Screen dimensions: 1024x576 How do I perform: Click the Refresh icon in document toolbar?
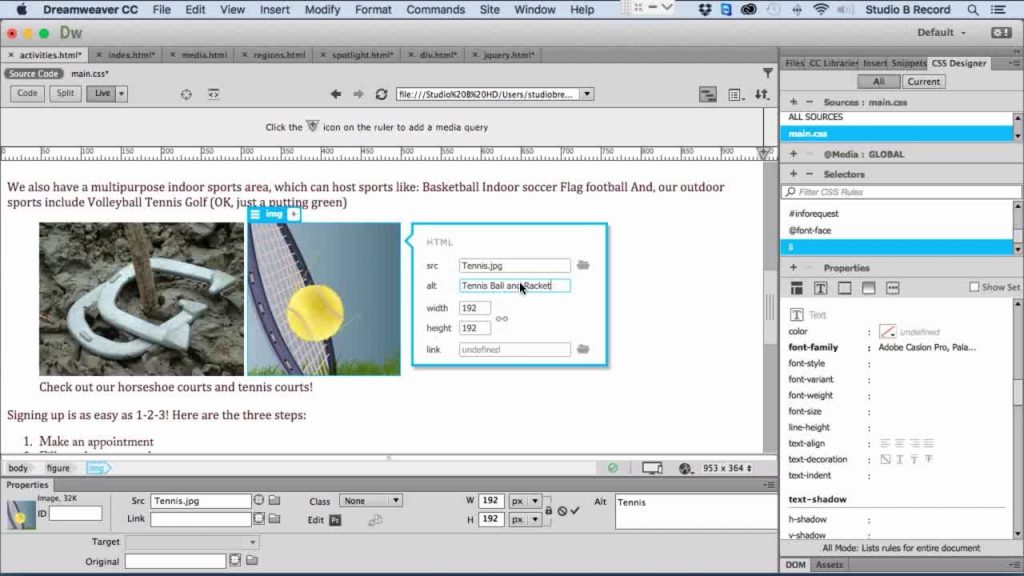coord(381,94)
